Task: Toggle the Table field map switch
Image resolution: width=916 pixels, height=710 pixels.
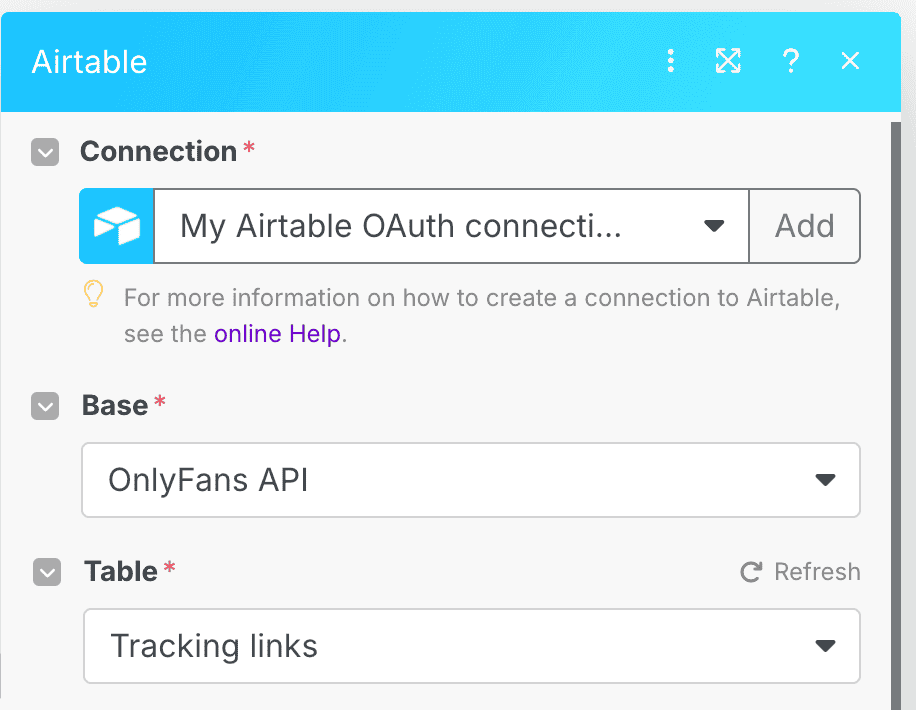Action: (47, 572)
